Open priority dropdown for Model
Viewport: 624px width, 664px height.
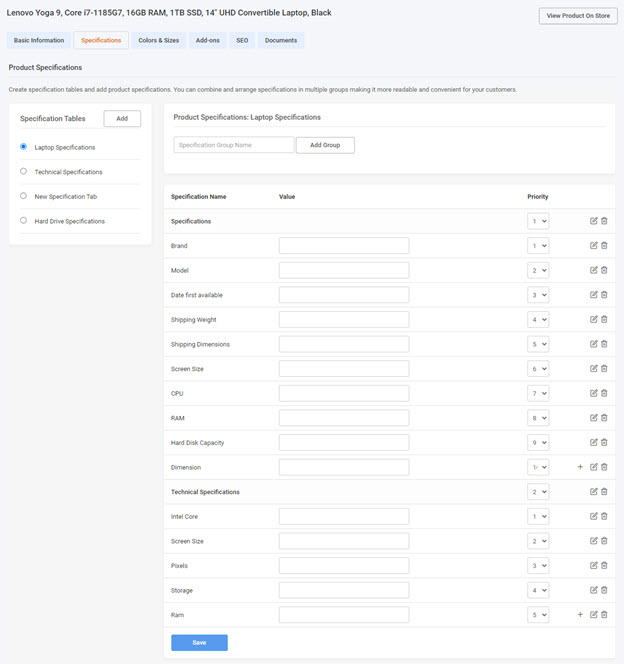pyautogui.click(x=538, y=270)
